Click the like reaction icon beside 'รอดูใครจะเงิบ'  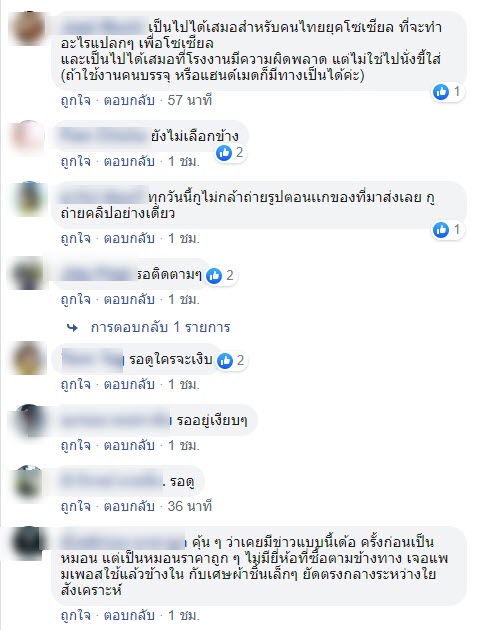(x=225, y=360)
